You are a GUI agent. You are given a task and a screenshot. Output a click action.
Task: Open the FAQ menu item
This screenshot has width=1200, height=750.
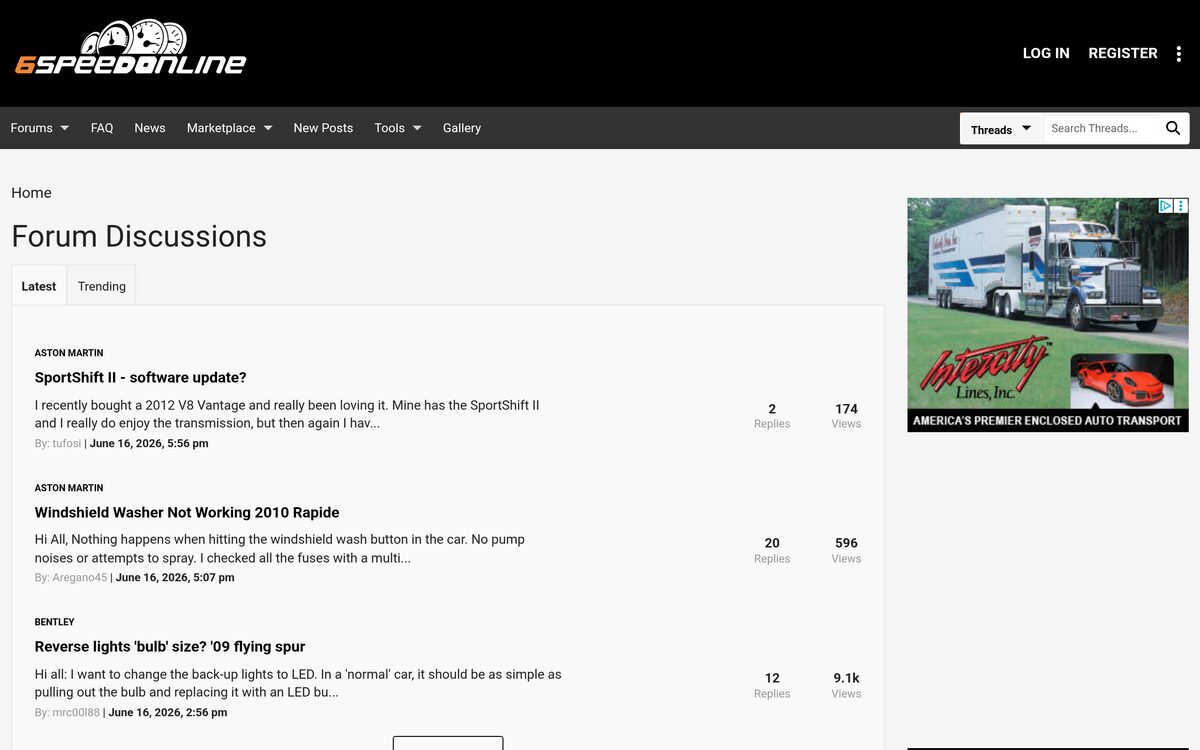102,128
